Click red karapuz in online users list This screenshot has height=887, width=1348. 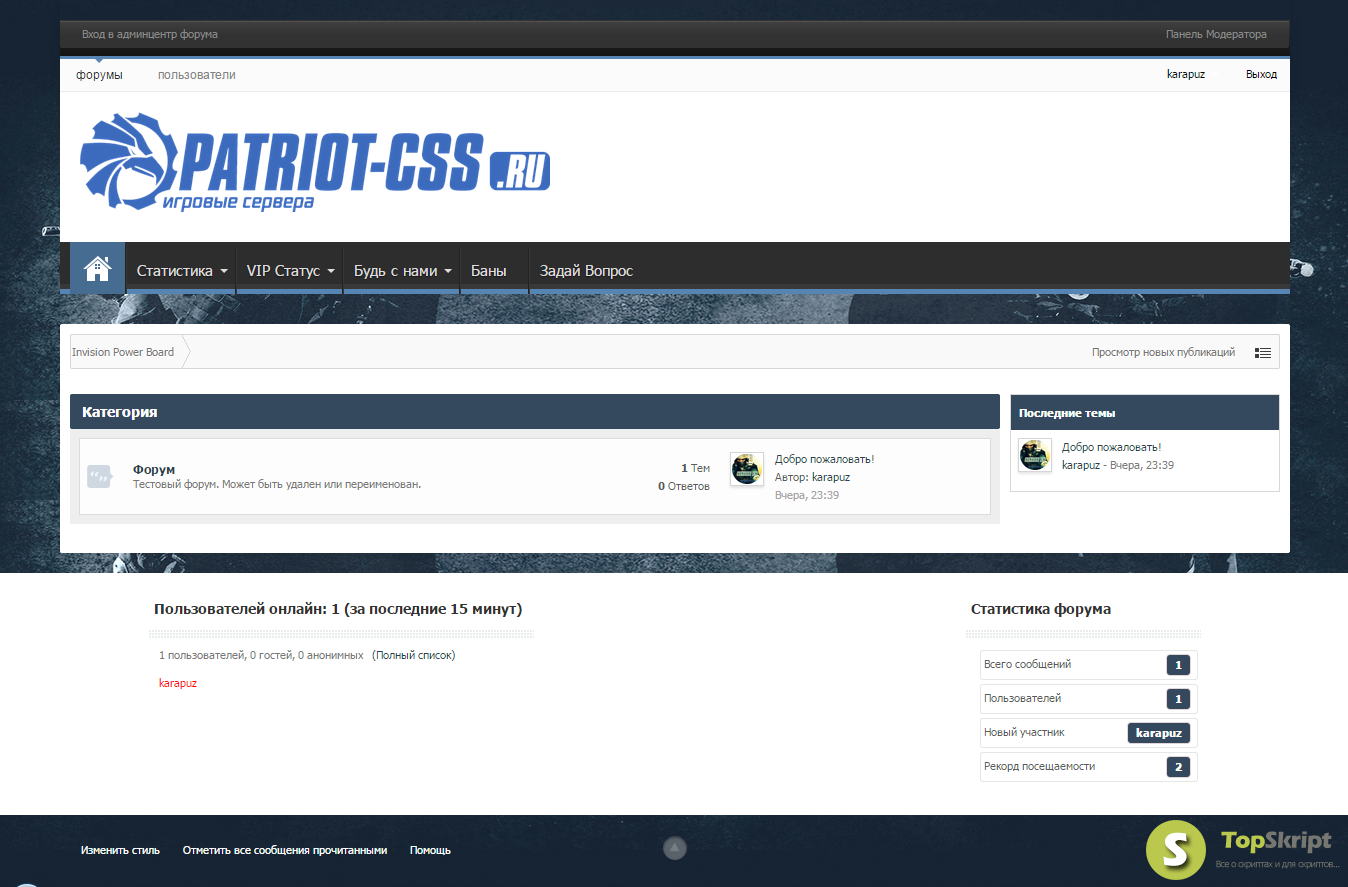(178, 683)
